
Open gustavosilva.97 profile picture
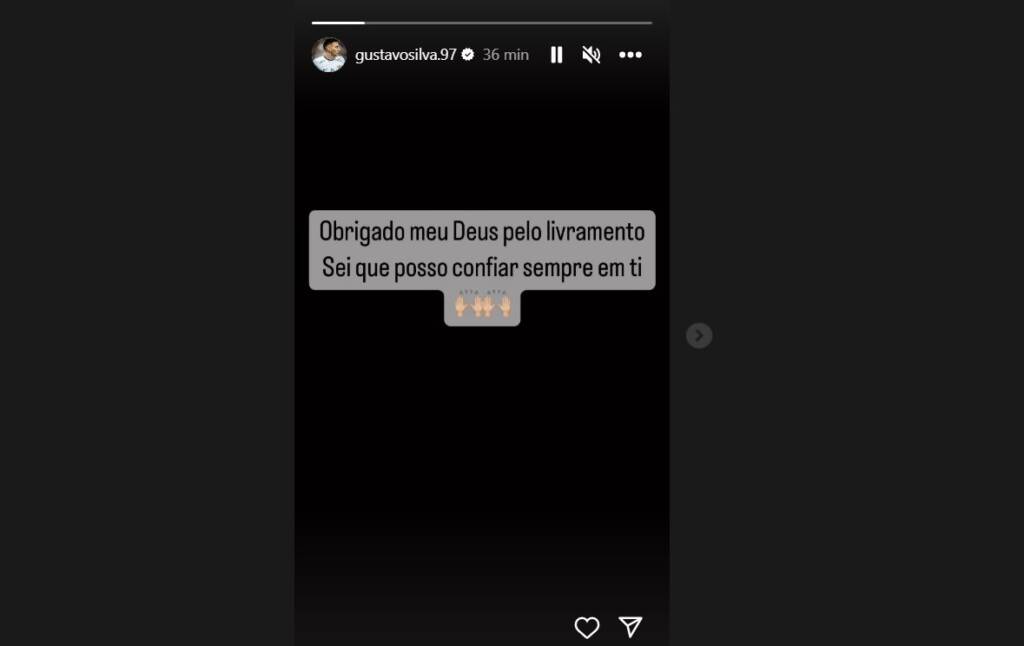329,55
